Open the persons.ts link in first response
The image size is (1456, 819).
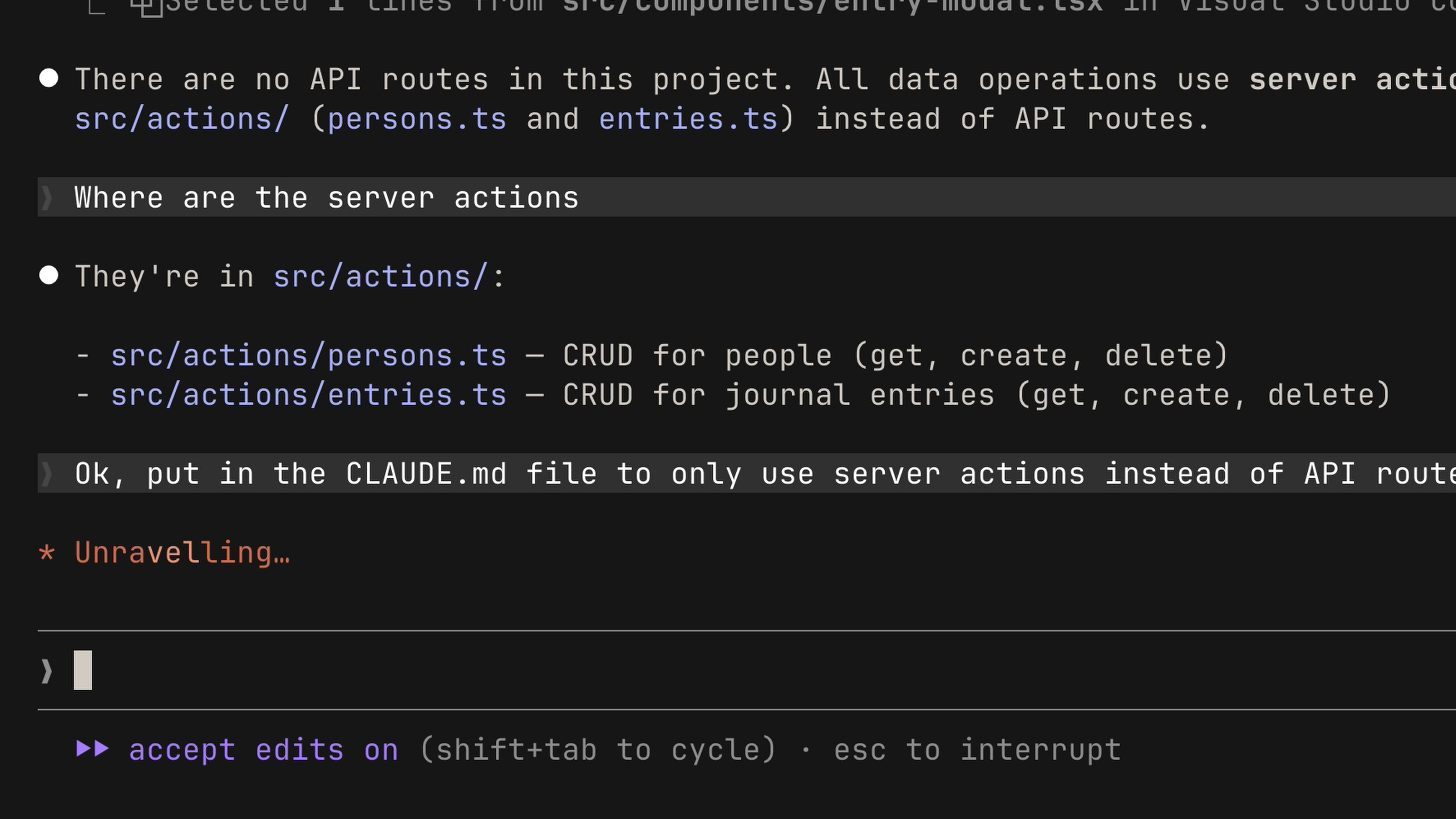(417, 119)
